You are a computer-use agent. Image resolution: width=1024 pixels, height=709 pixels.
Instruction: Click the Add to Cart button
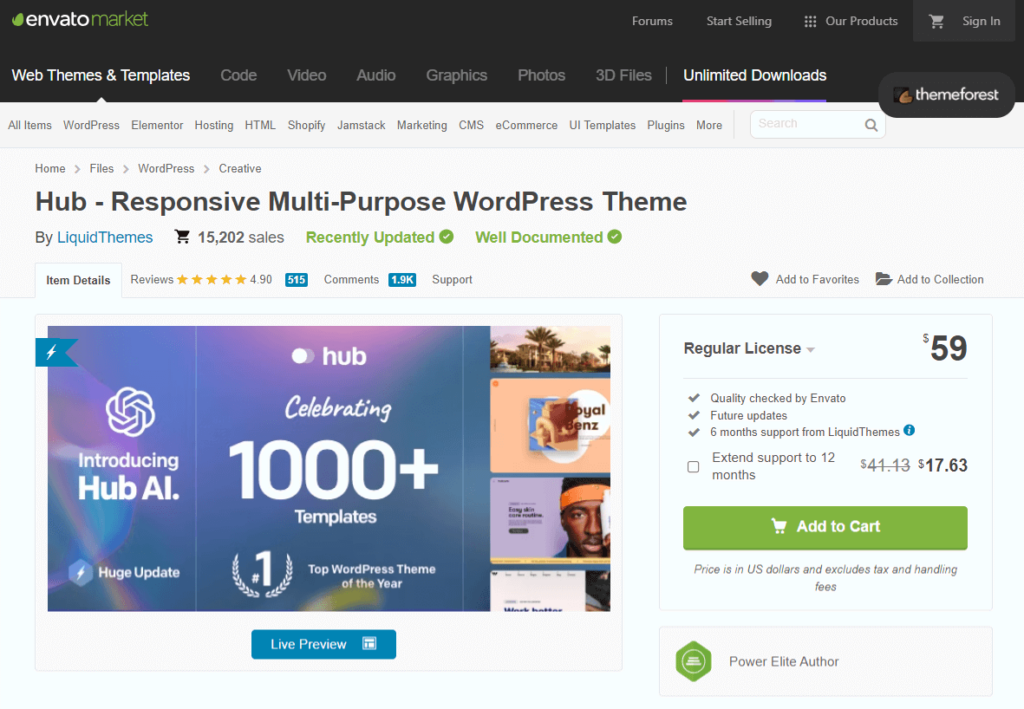(825, 528)
